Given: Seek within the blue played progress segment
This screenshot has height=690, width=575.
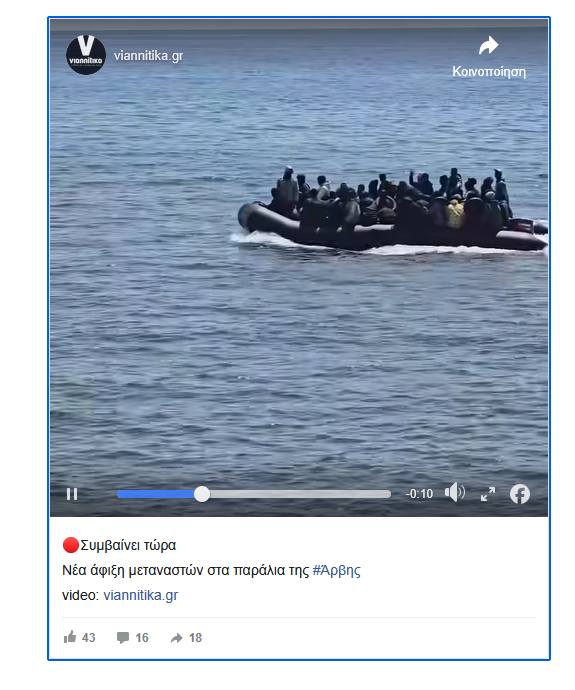Looking at the screenshot, I should pyautogui.click(x=156, y=494).
